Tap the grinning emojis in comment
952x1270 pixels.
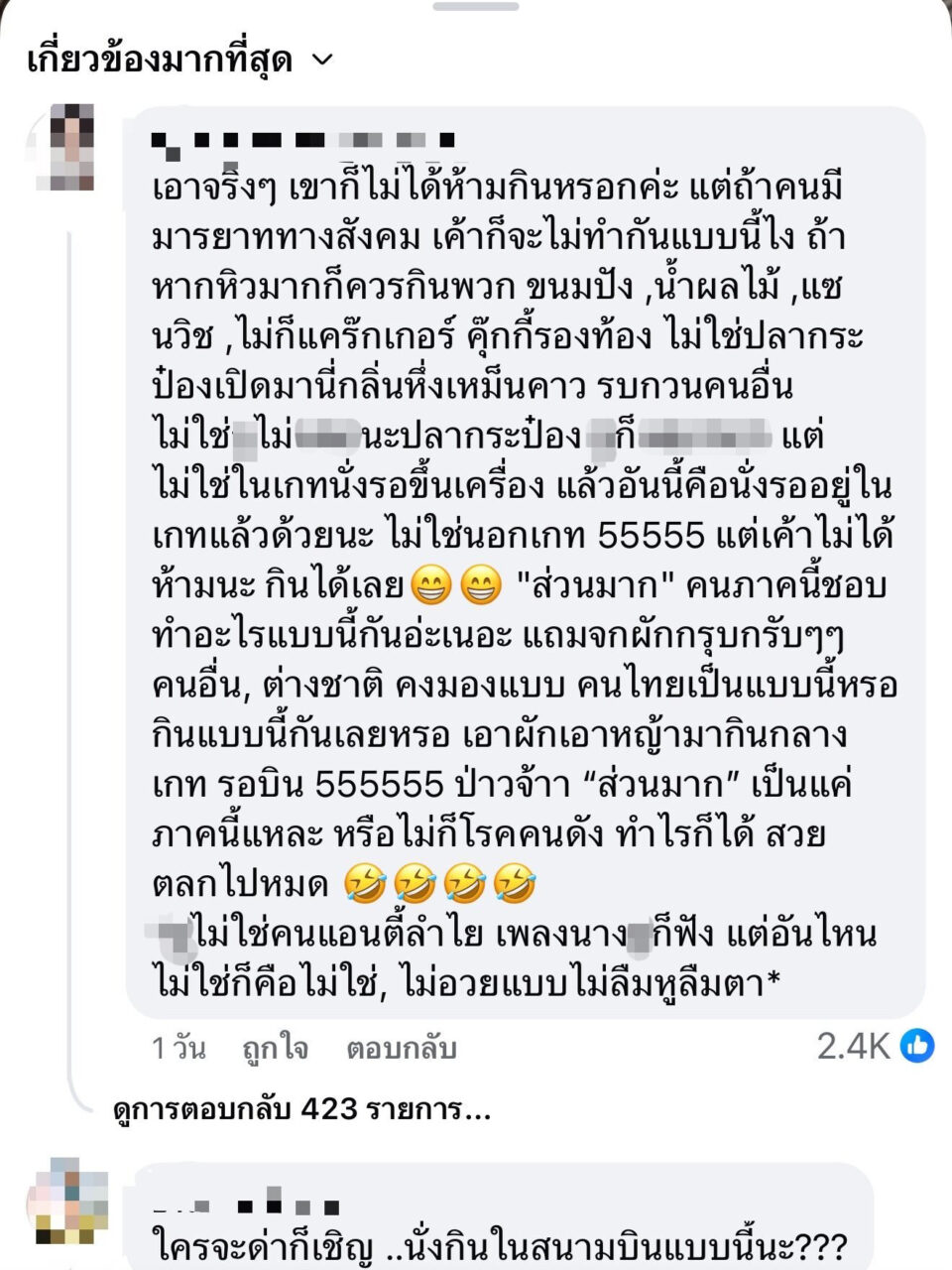[455, 586]
